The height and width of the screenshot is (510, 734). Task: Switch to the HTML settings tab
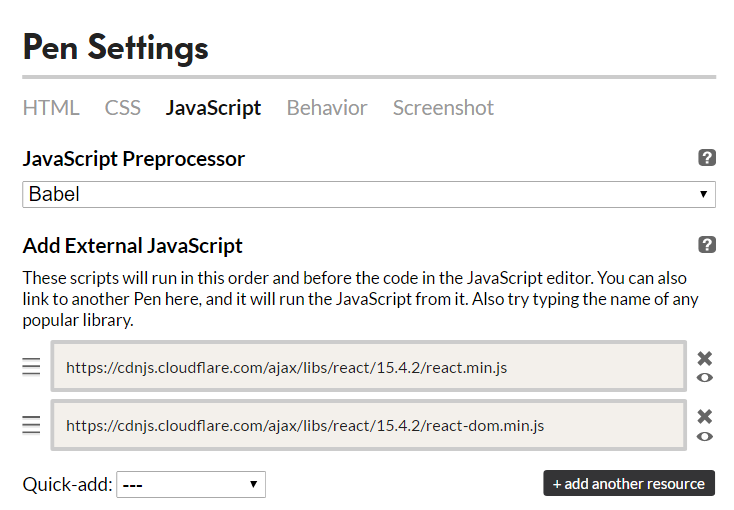[51, 108]
